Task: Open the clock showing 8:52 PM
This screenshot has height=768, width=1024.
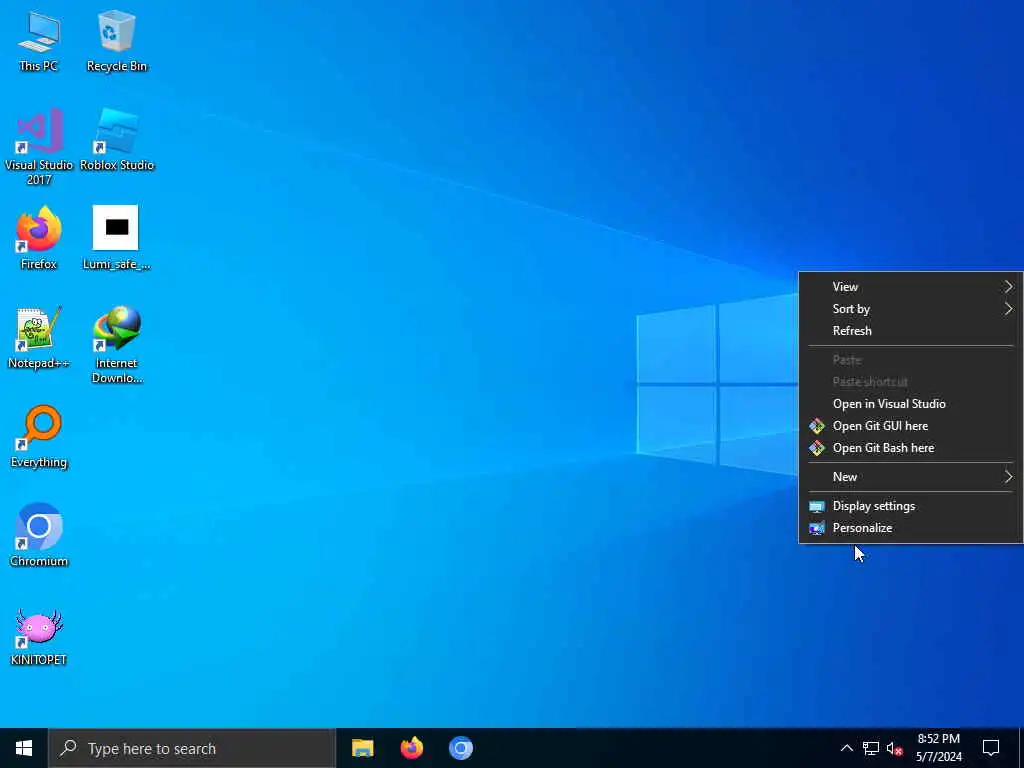Action: point(938,748)
